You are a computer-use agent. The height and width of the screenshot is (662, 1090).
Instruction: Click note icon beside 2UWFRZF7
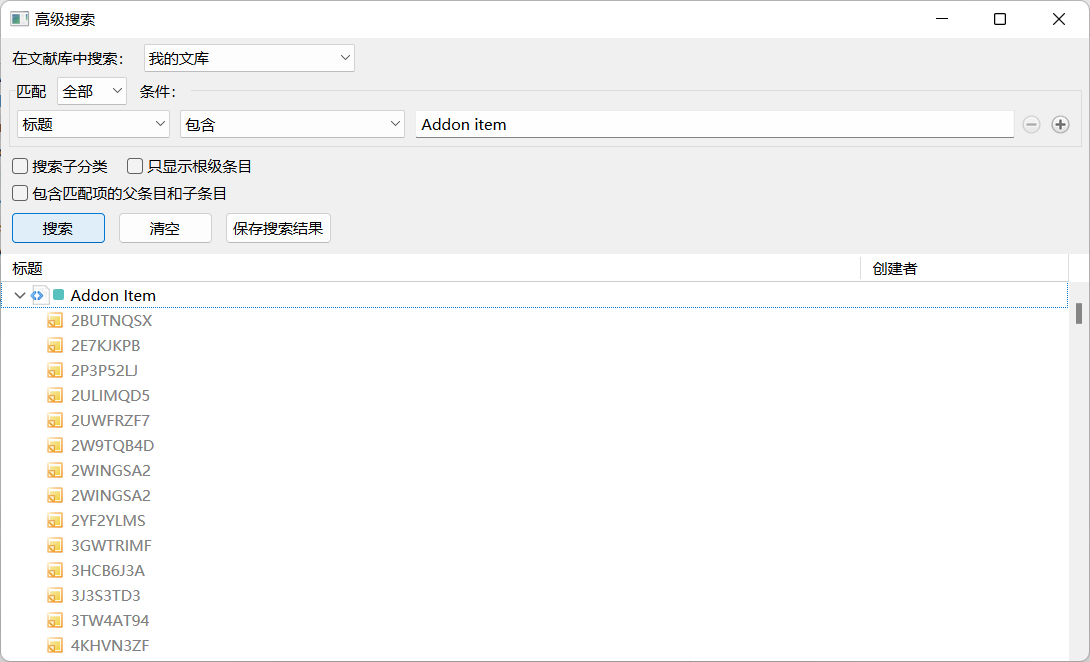(x=55, y=421)
